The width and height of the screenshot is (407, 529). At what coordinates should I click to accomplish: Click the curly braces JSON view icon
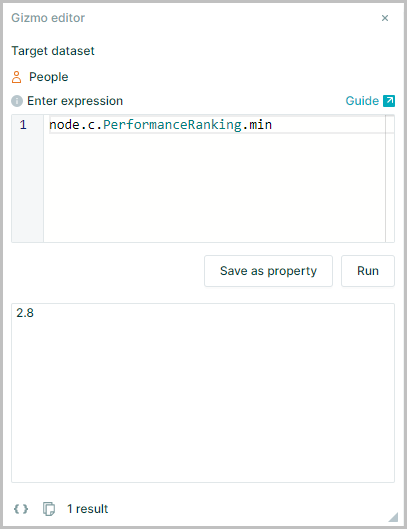(21, 509)
